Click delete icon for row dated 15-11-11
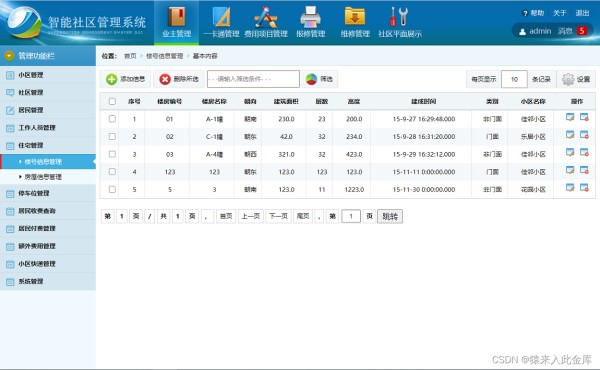This screenshot has height=370, width=600. pyautogui.click(x=584, y=170)
